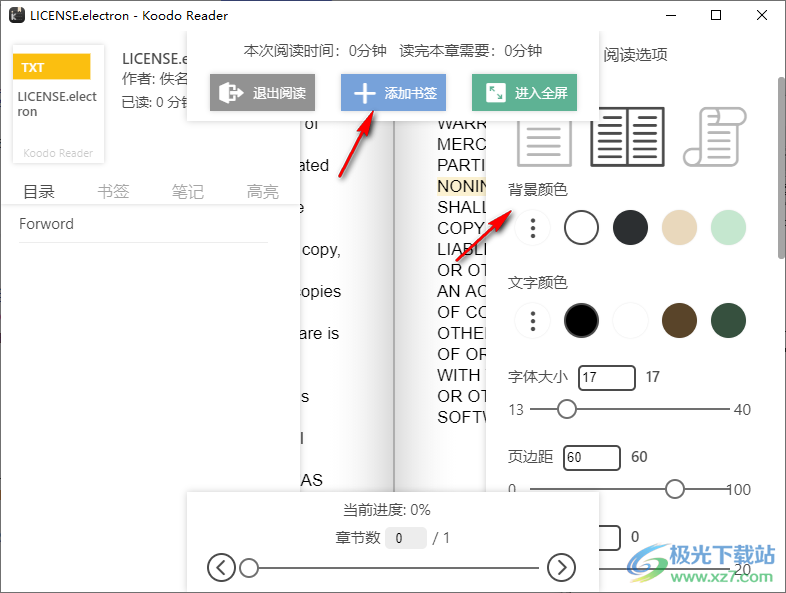786x593 pixels.
Task: Click the TXT book cover thumbnail
Action: pos(58,104)
